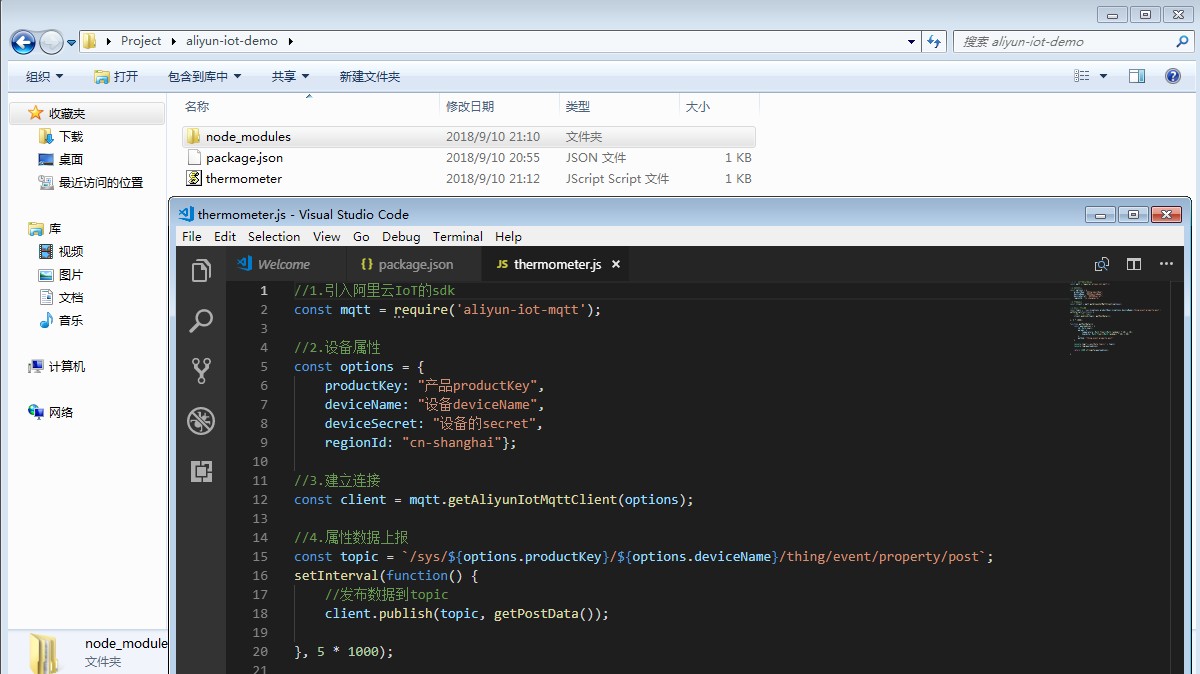Toggle the preview pane icon

tap(1137, 76)
